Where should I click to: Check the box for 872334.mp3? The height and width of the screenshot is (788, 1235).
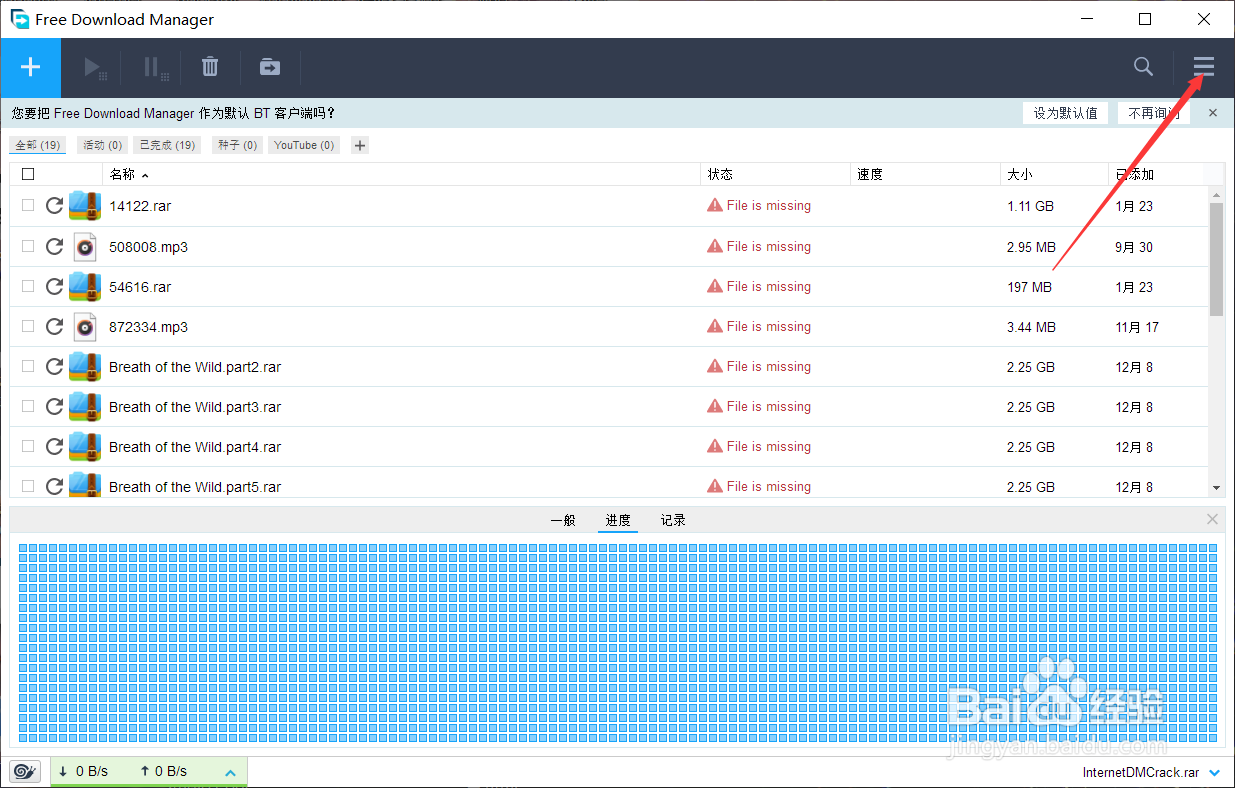28,325
